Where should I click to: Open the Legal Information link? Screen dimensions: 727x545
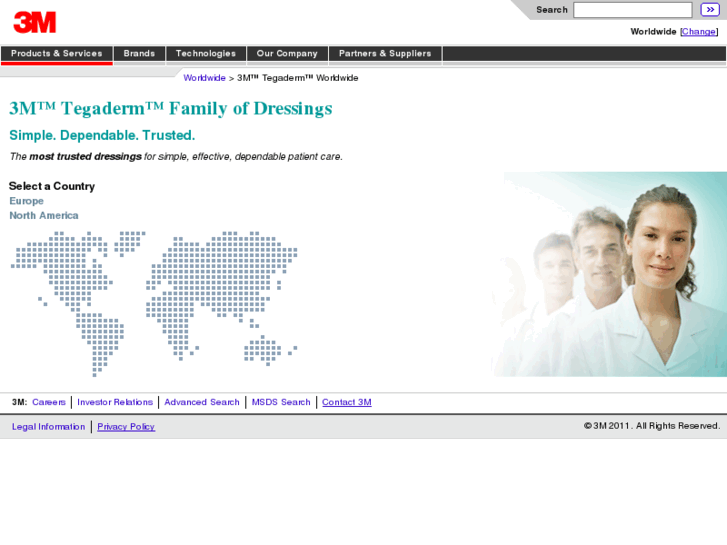tap(49, 427)
